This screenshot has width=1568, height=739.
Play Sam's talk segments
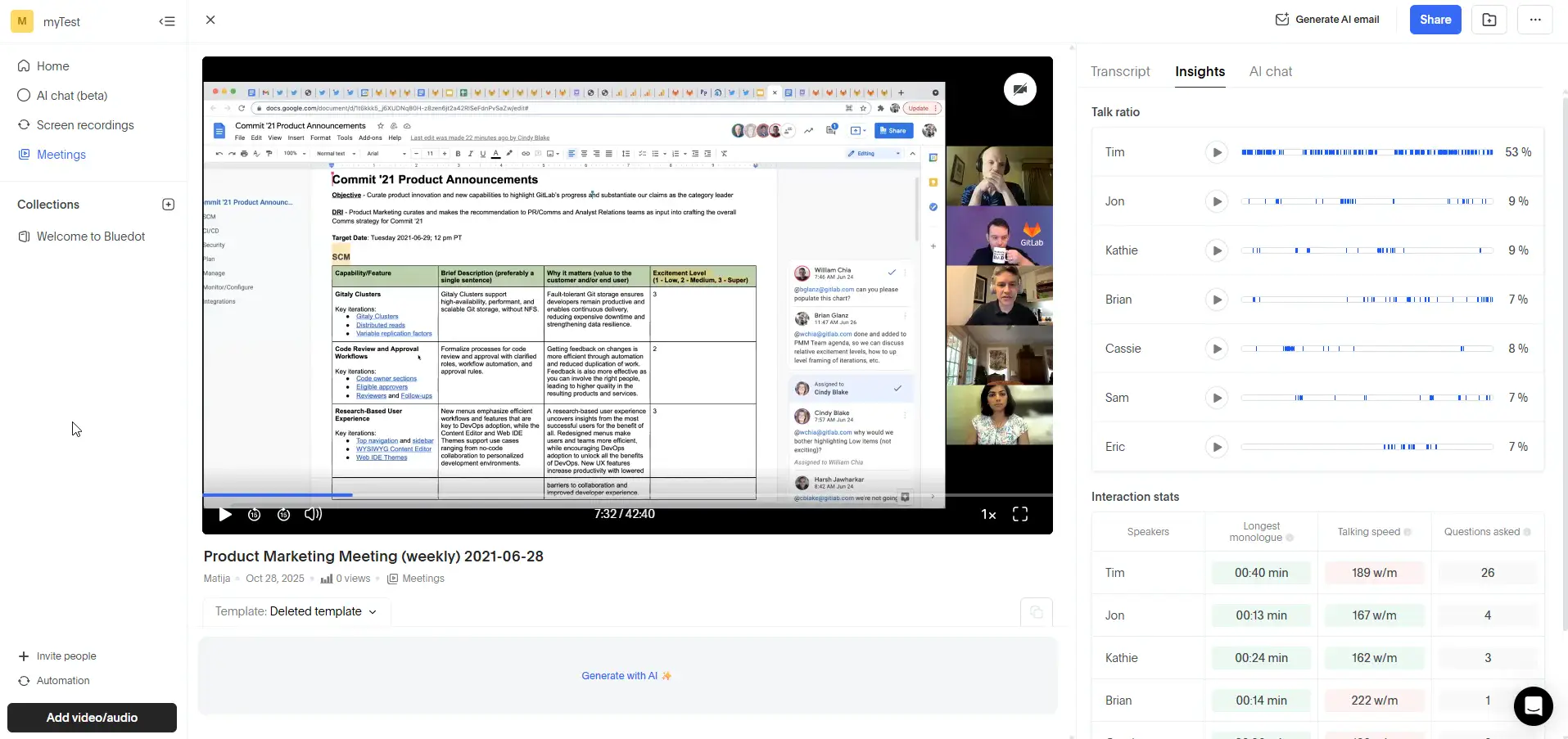pyautogui.click(x=1217, y=398)
